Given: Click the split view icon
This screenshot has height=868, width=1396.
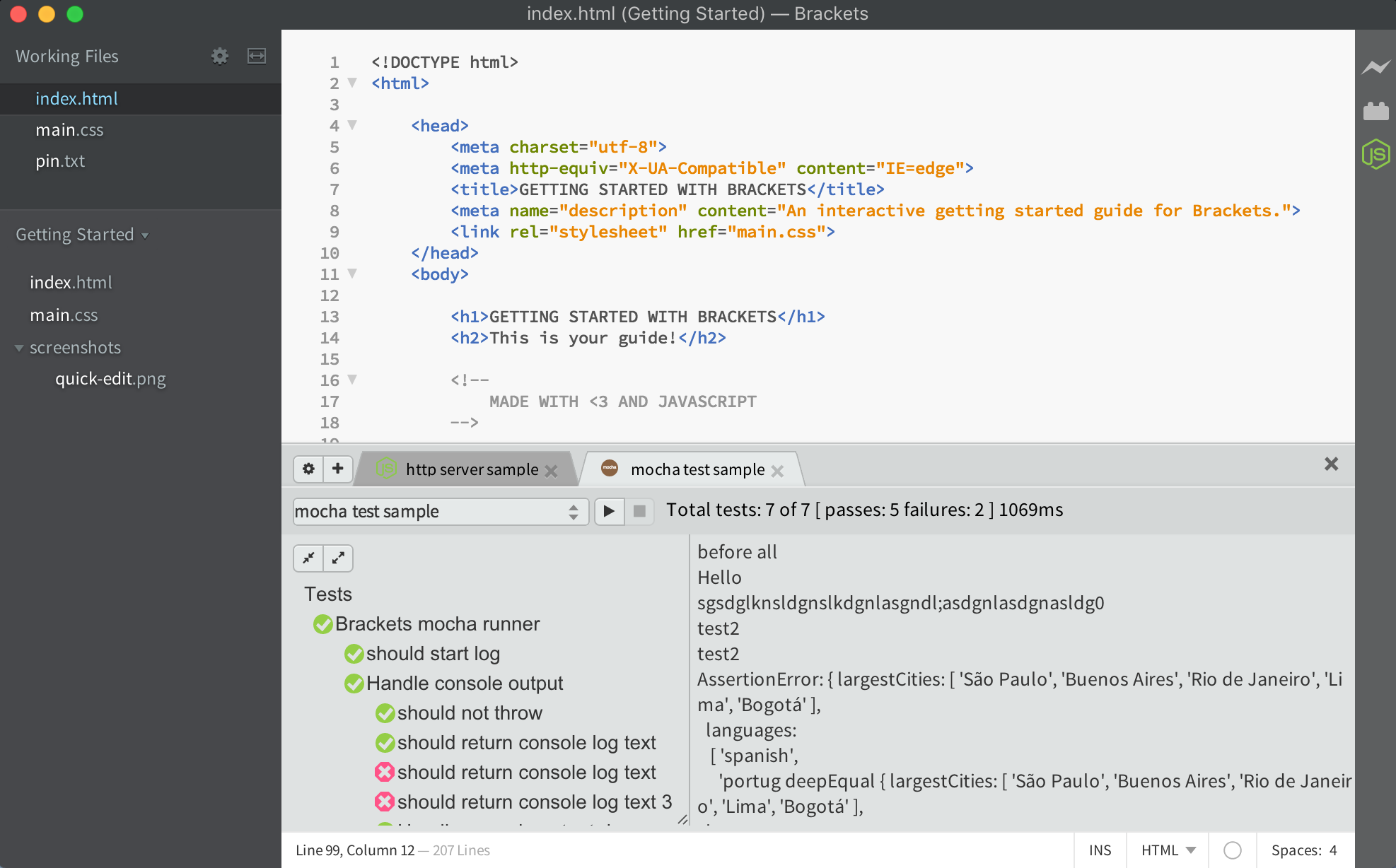Looking at the screenshot, I should click(x=257, y=57).
